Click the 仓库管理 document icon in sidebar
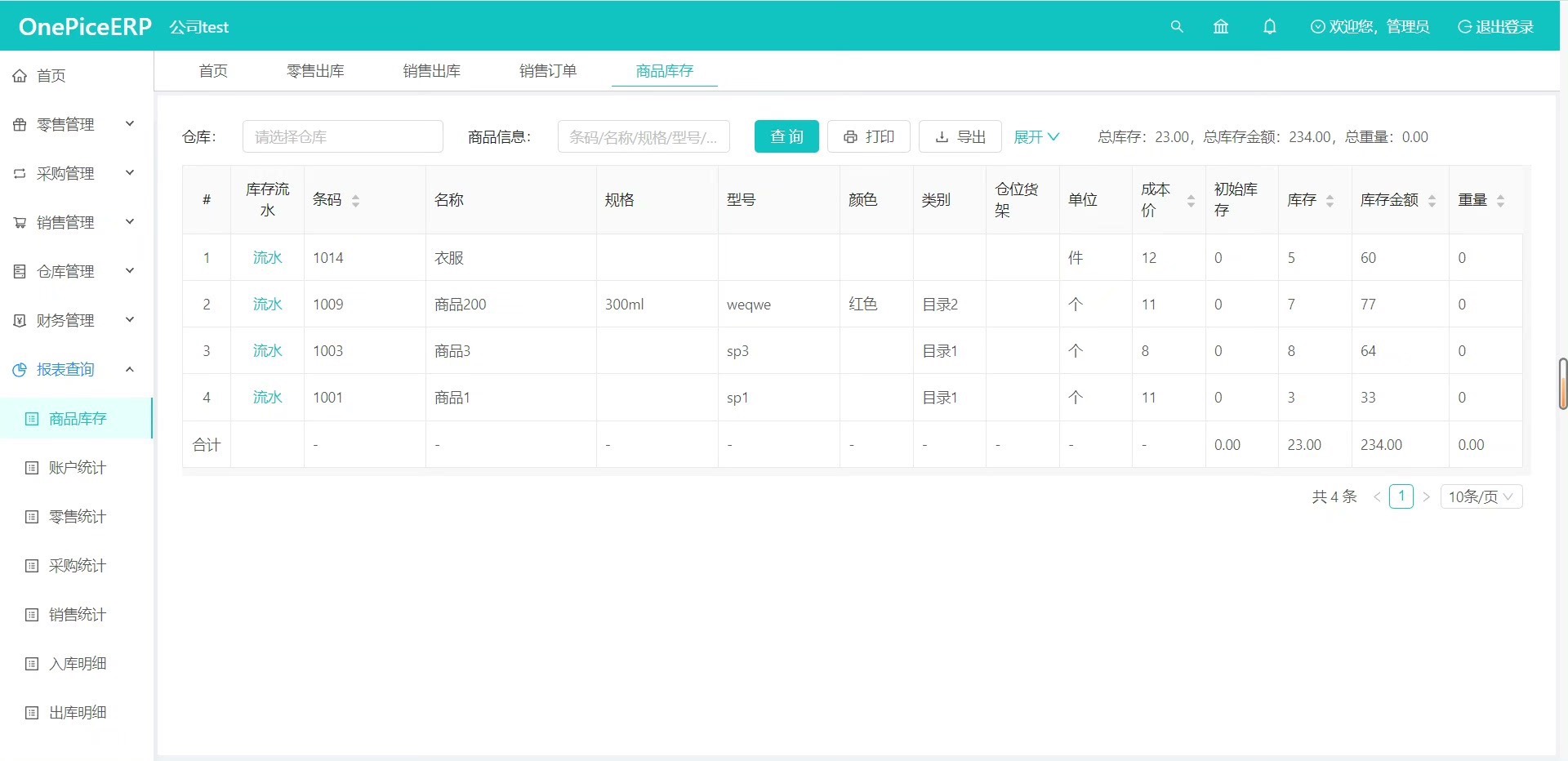Screen dimensions: 1568x761 20,272
